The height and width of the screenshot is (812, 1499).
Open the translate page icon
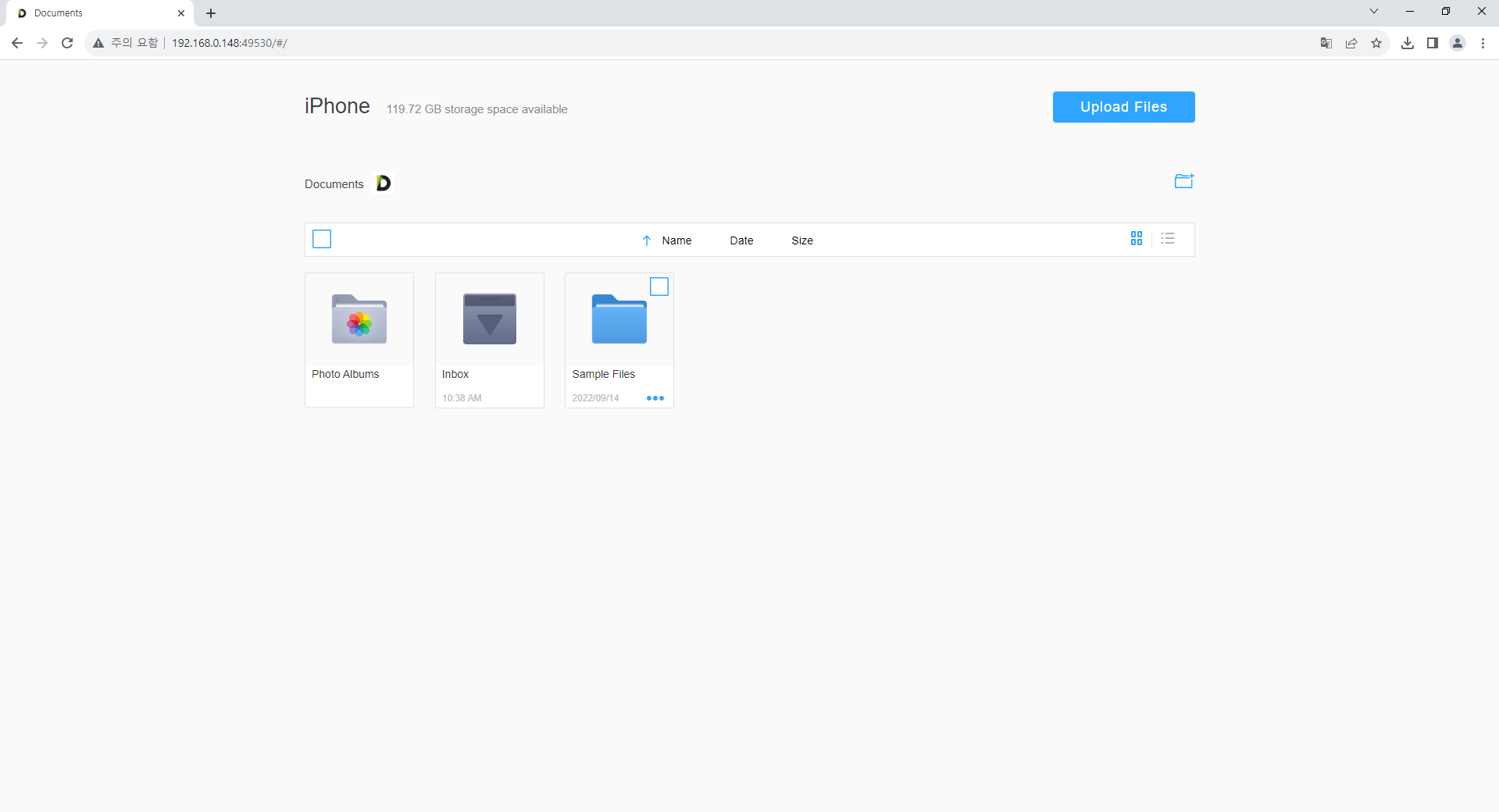[x=1326, y=43]
